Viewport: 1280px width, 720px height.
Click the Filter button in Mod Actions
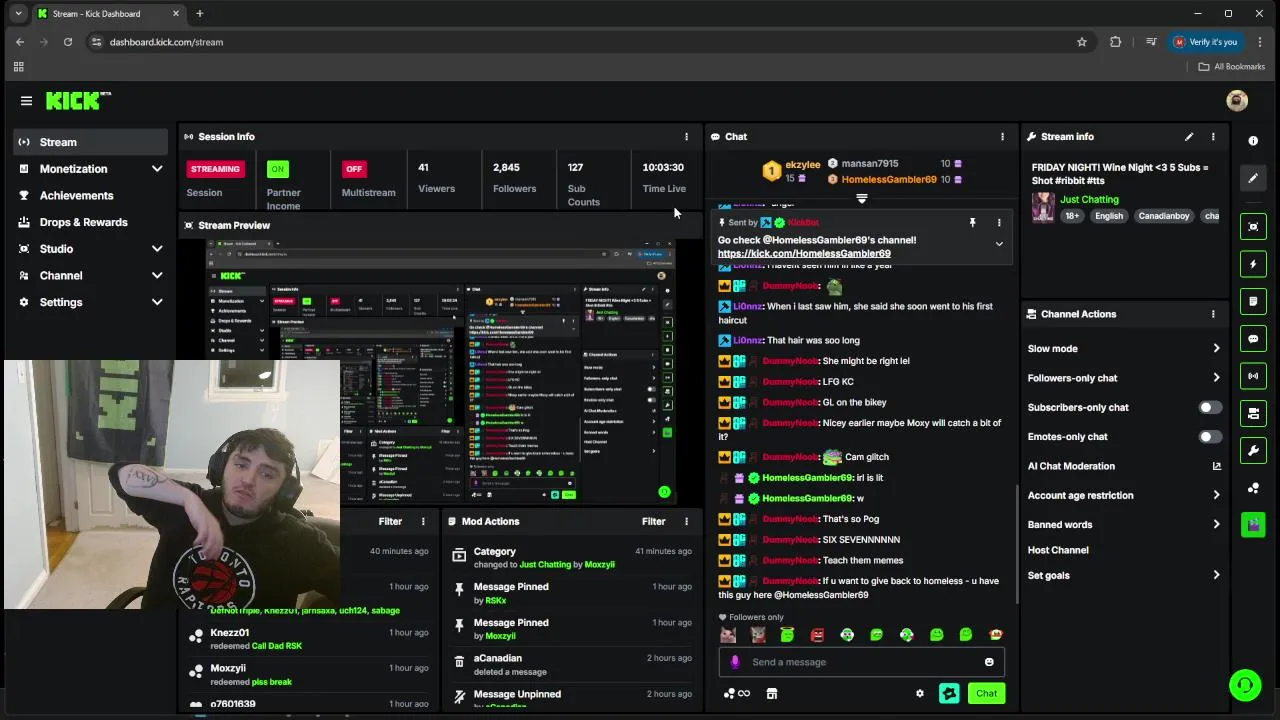click(x=653, y=522)
